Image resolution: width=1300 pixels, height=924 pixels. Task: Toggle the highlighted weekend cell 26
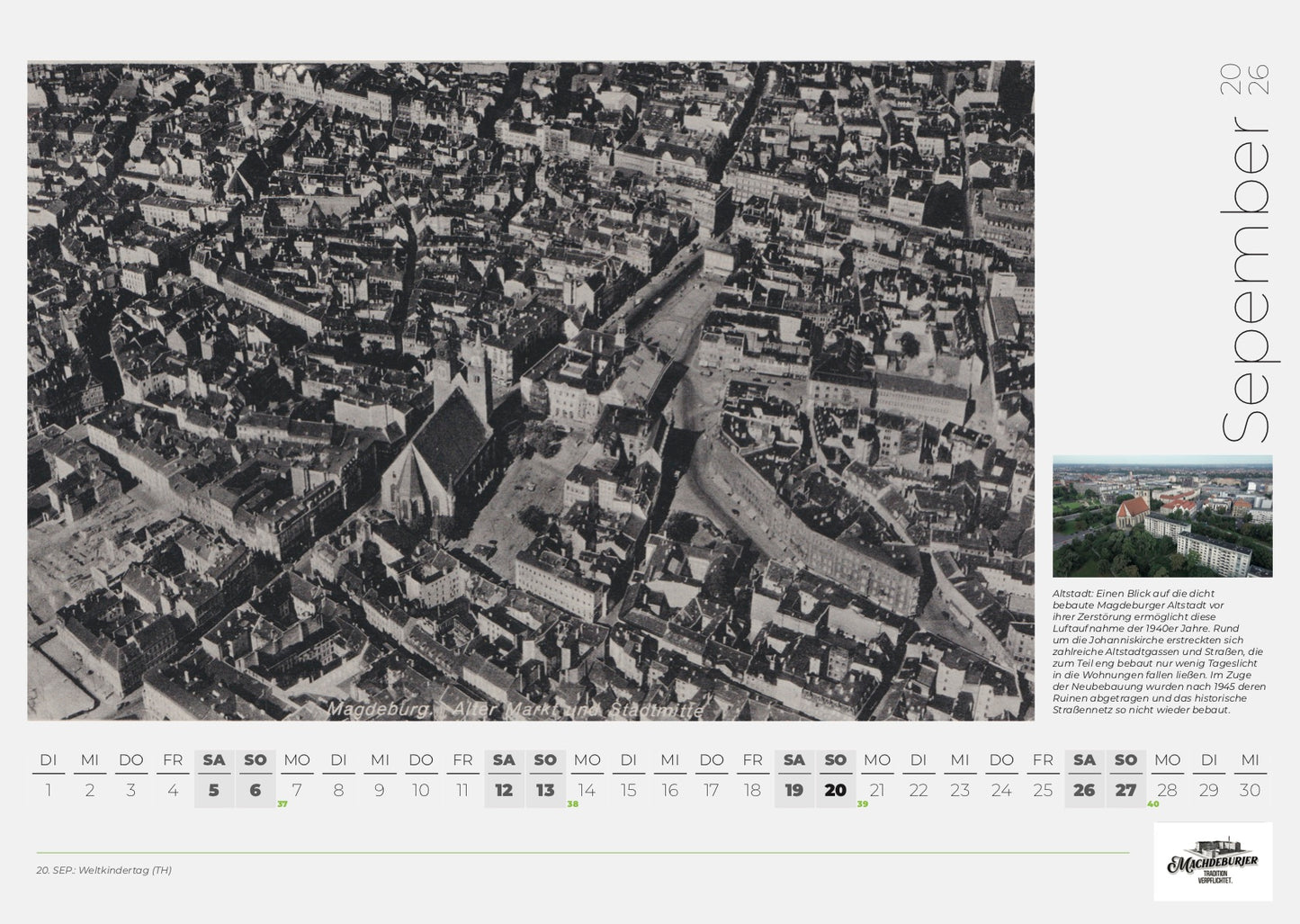click(1085, 791)
